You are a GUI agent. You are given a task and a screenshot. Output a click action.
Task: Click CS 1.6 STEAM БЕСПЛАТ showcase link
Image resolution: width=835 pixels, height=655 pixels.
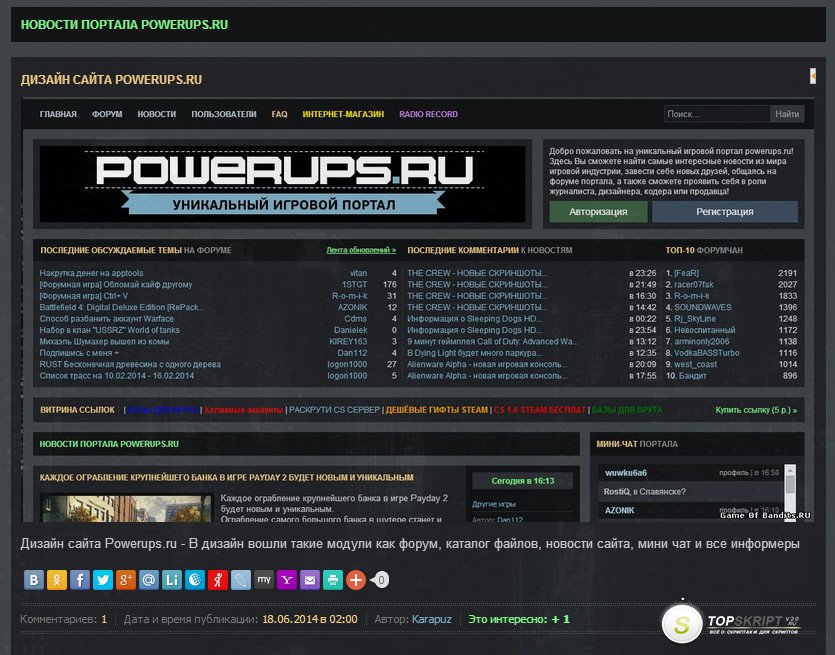539,410
